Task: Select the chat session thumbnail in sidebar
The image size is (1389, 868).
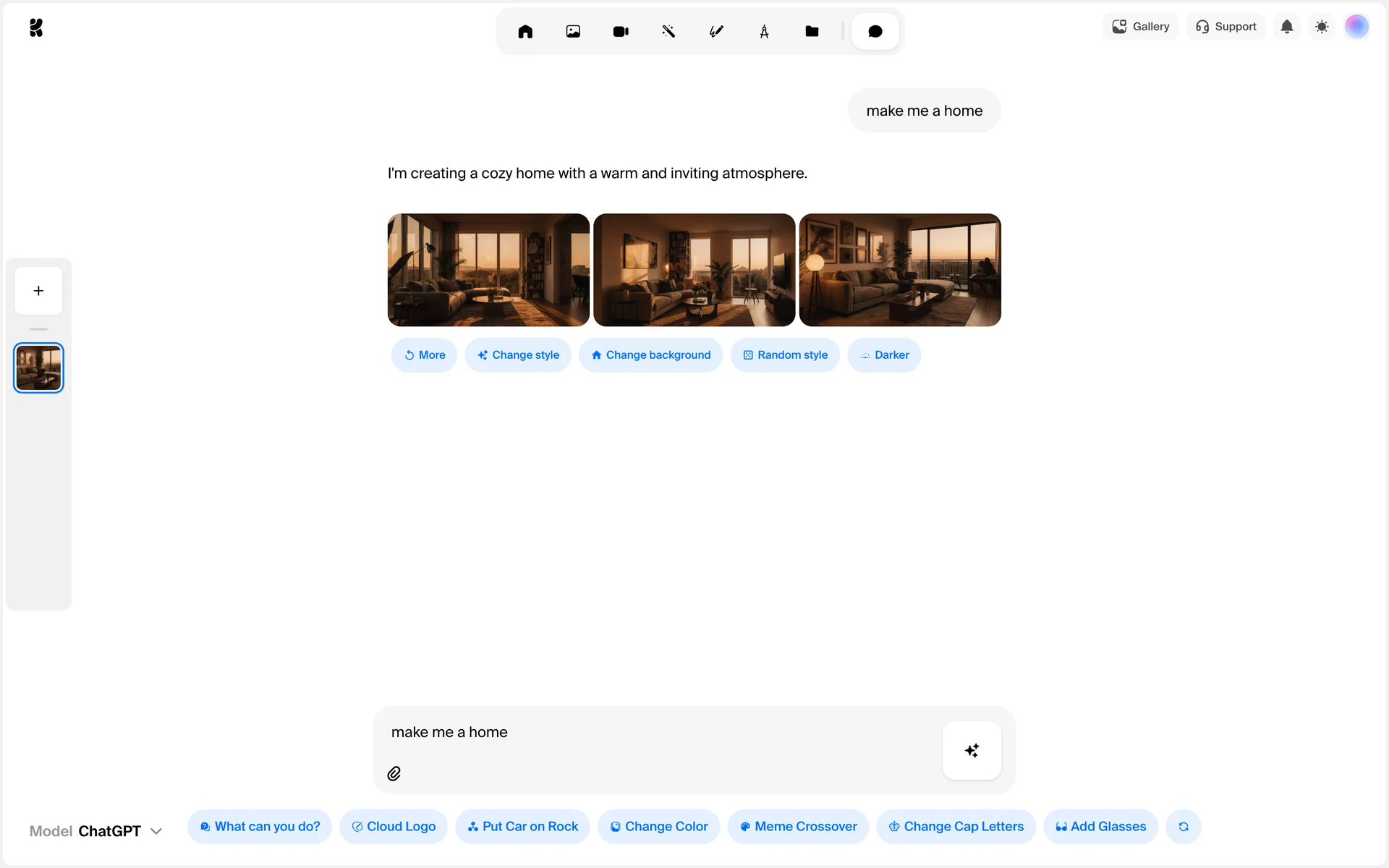Action: coord(38,368)
